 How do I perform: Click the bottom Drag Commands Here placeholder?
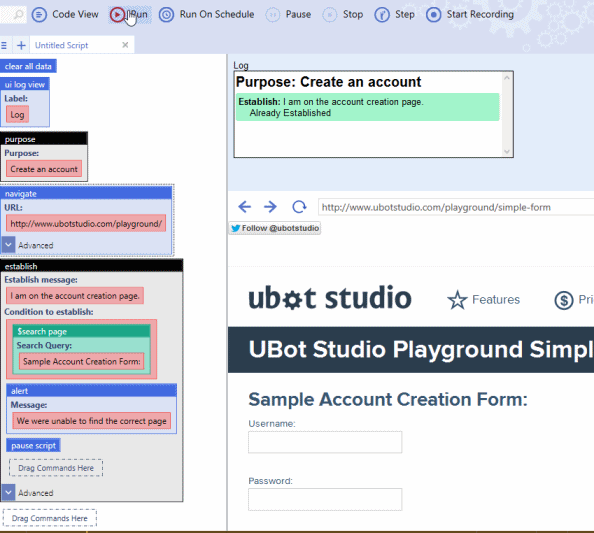tap(50, 518)
